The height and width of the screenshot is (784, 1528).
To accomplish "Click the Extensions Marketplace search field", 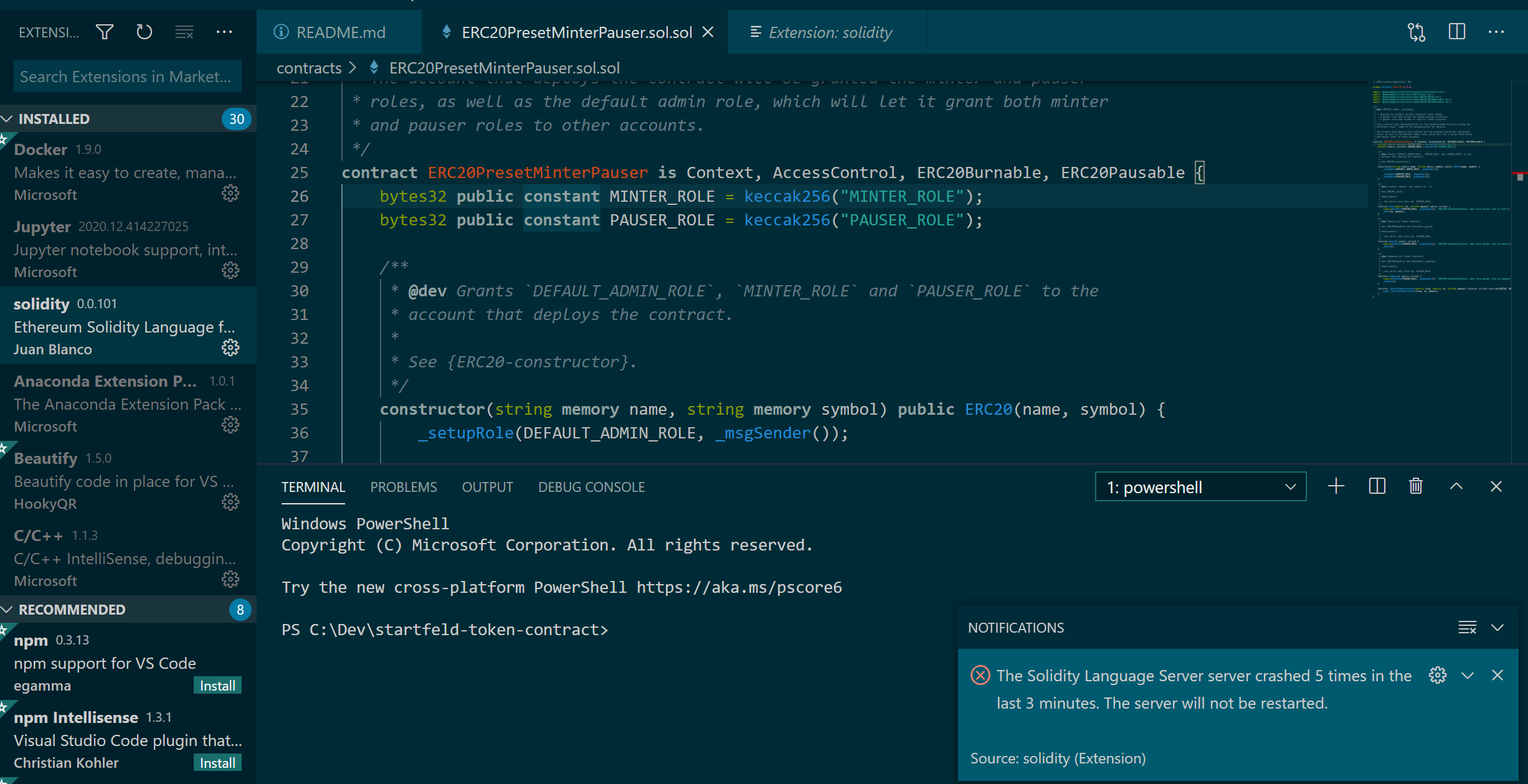I will 126,75.
